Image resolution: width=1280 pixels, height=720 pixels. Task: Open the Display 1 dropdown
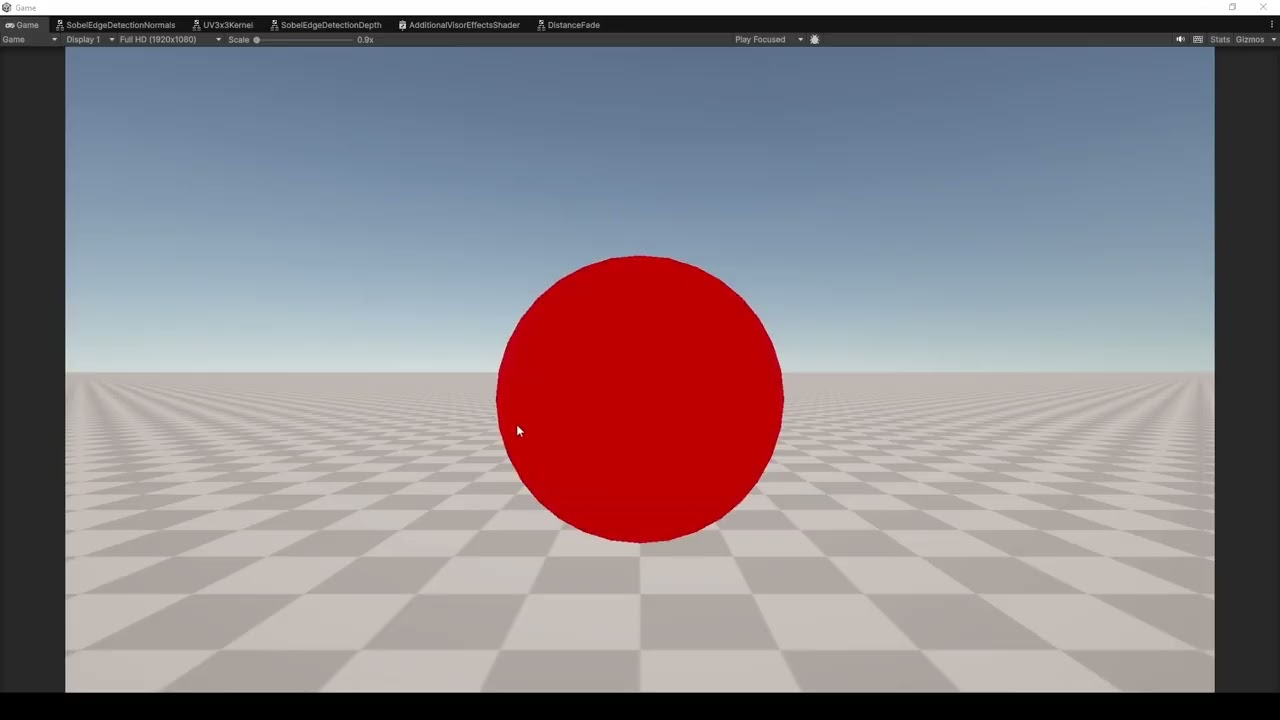point(90,40)
